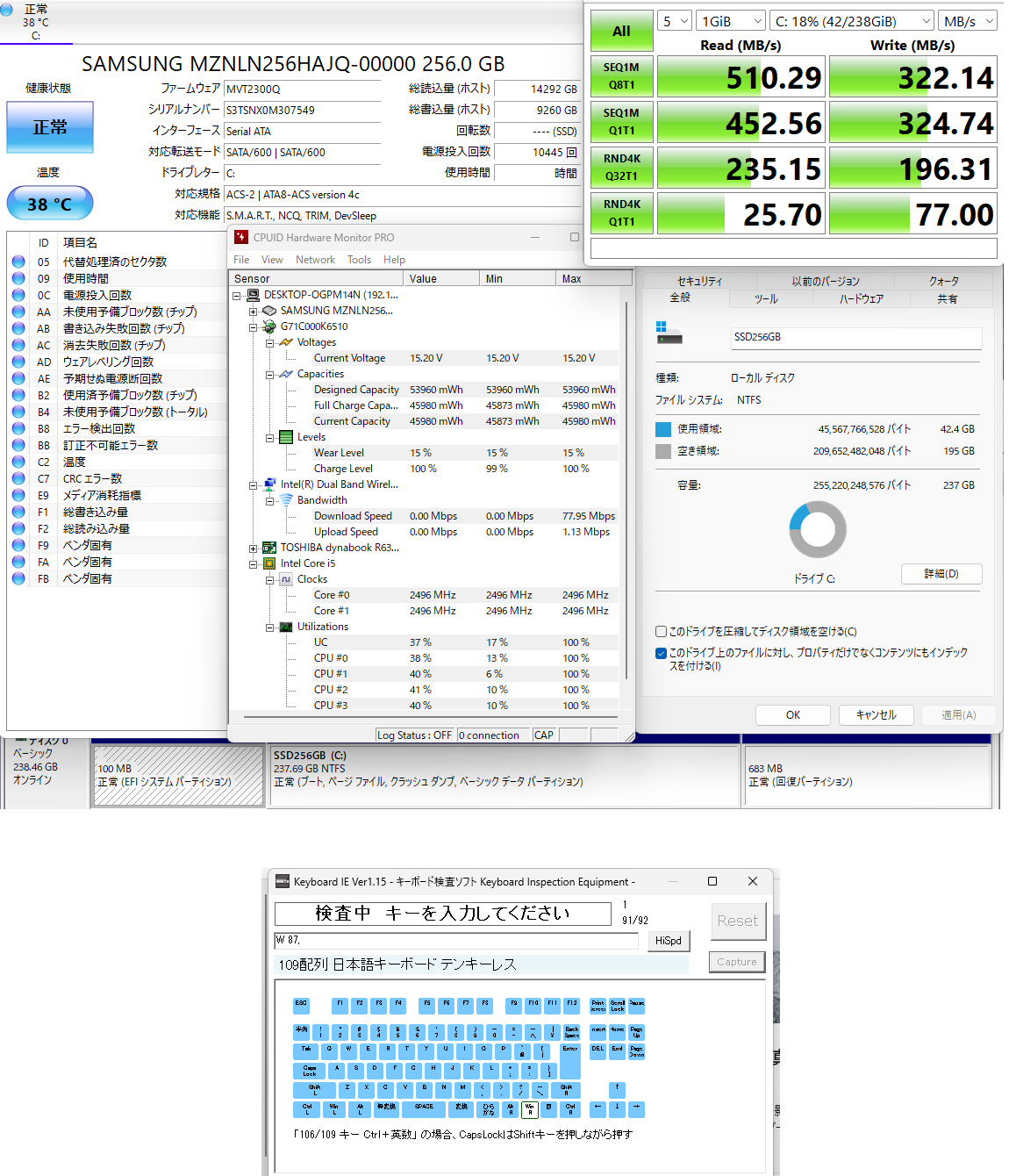Collapse the Voltages node
Viewport: 1009px width, 1176px height.
pos(269,343)
